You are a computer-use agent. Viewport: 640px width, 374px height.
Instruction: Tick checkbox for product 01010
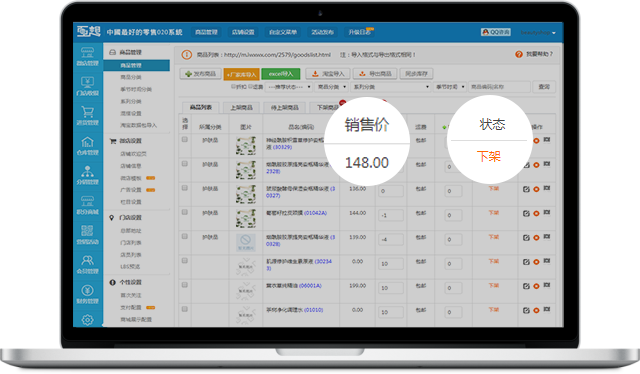tap(184, 309)
